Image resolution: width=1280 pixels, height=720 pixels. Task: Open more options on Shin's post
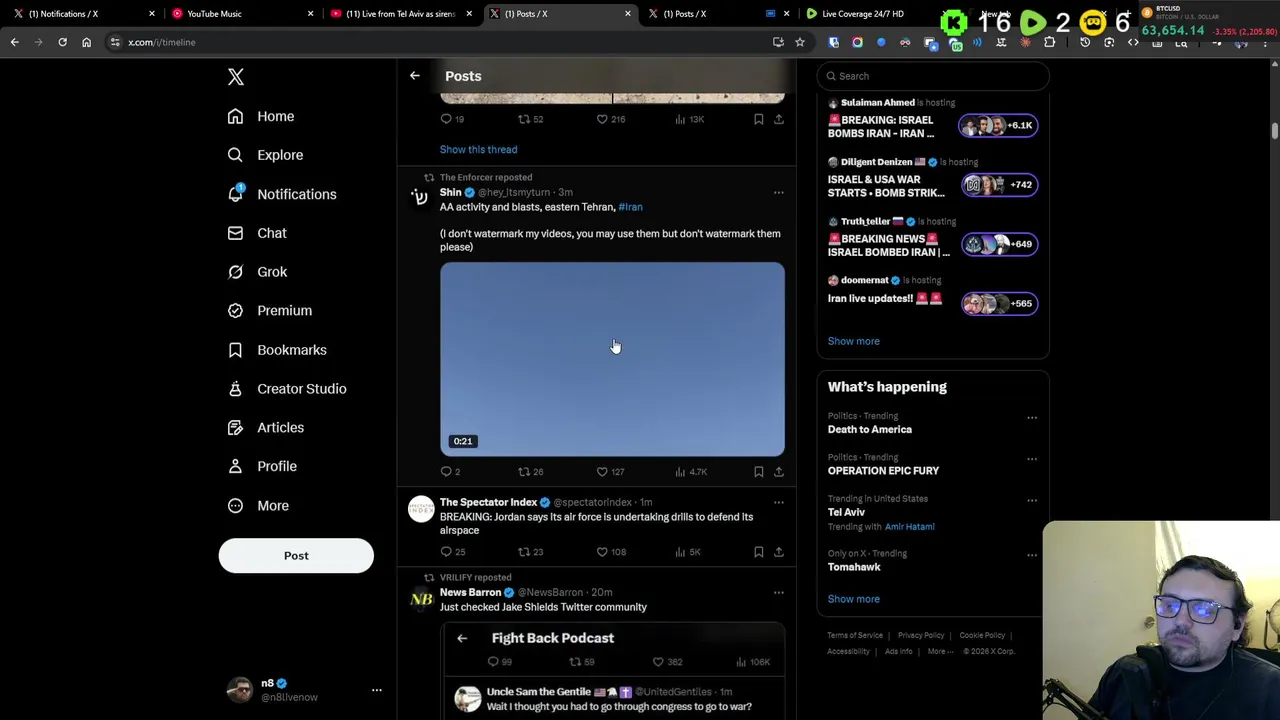click(x=778, y=192)
